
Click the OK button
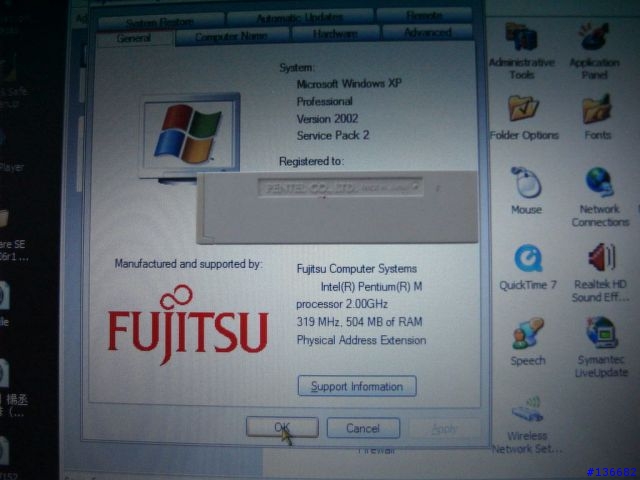click(x=282, y=427)
